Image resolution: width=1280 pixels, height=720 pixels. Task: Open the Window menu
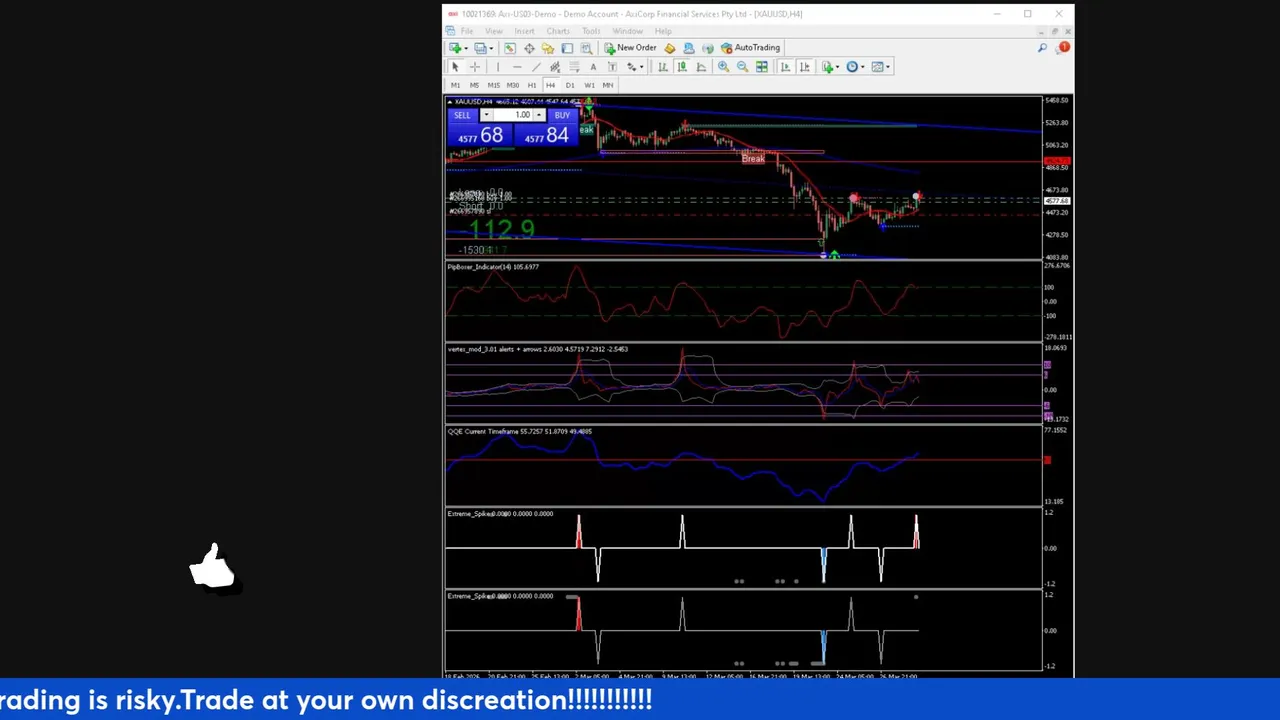628,31
